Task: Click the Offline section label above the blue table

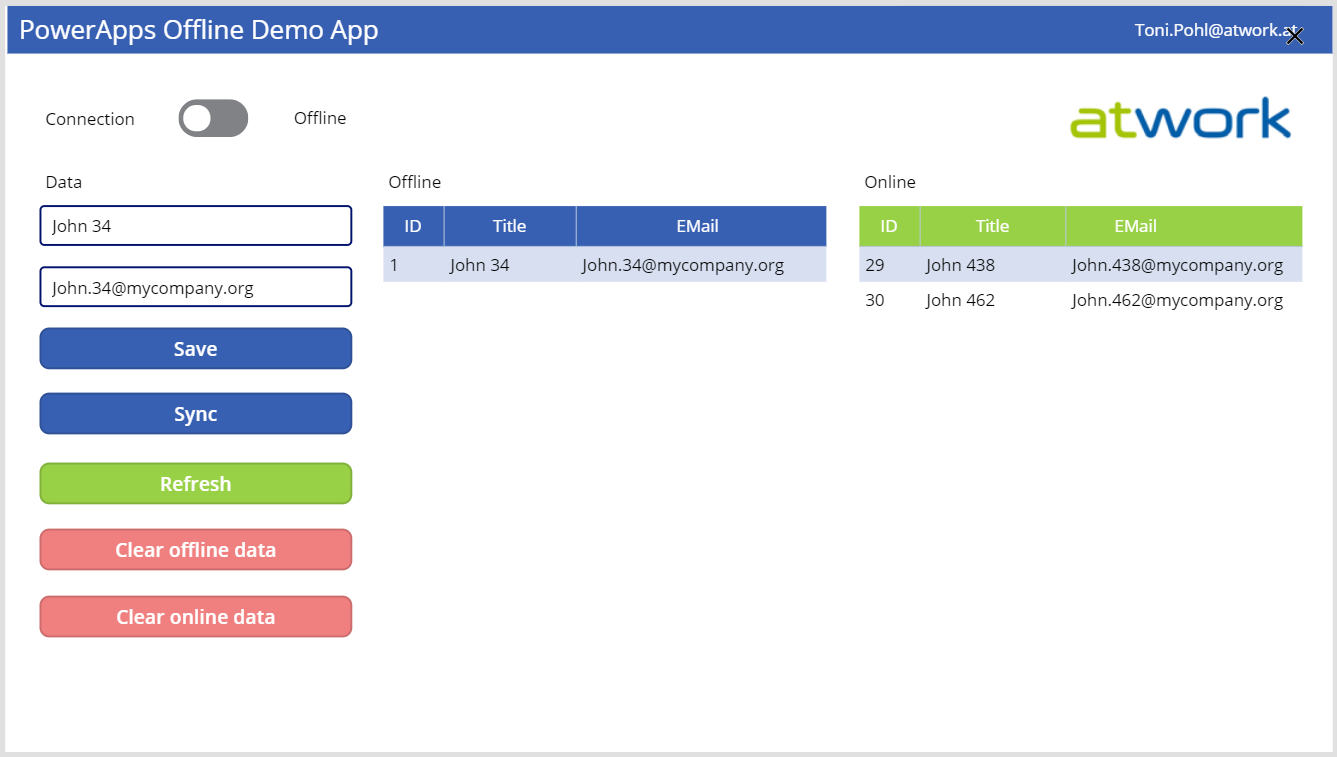Action: (x=415, y=182)
